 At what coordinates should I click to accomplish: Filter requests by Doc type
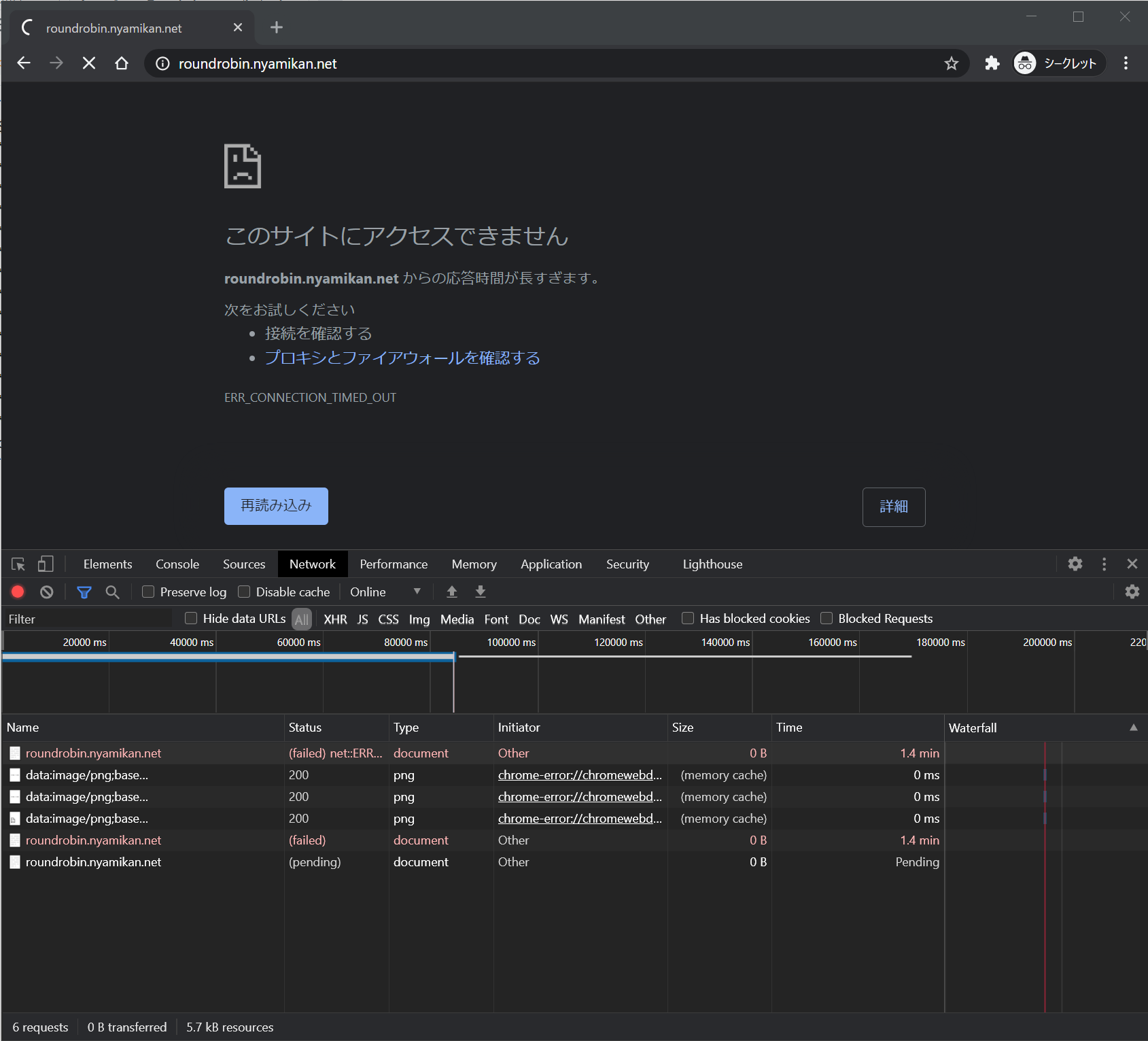pyautogui.click(x=529, y=619)
